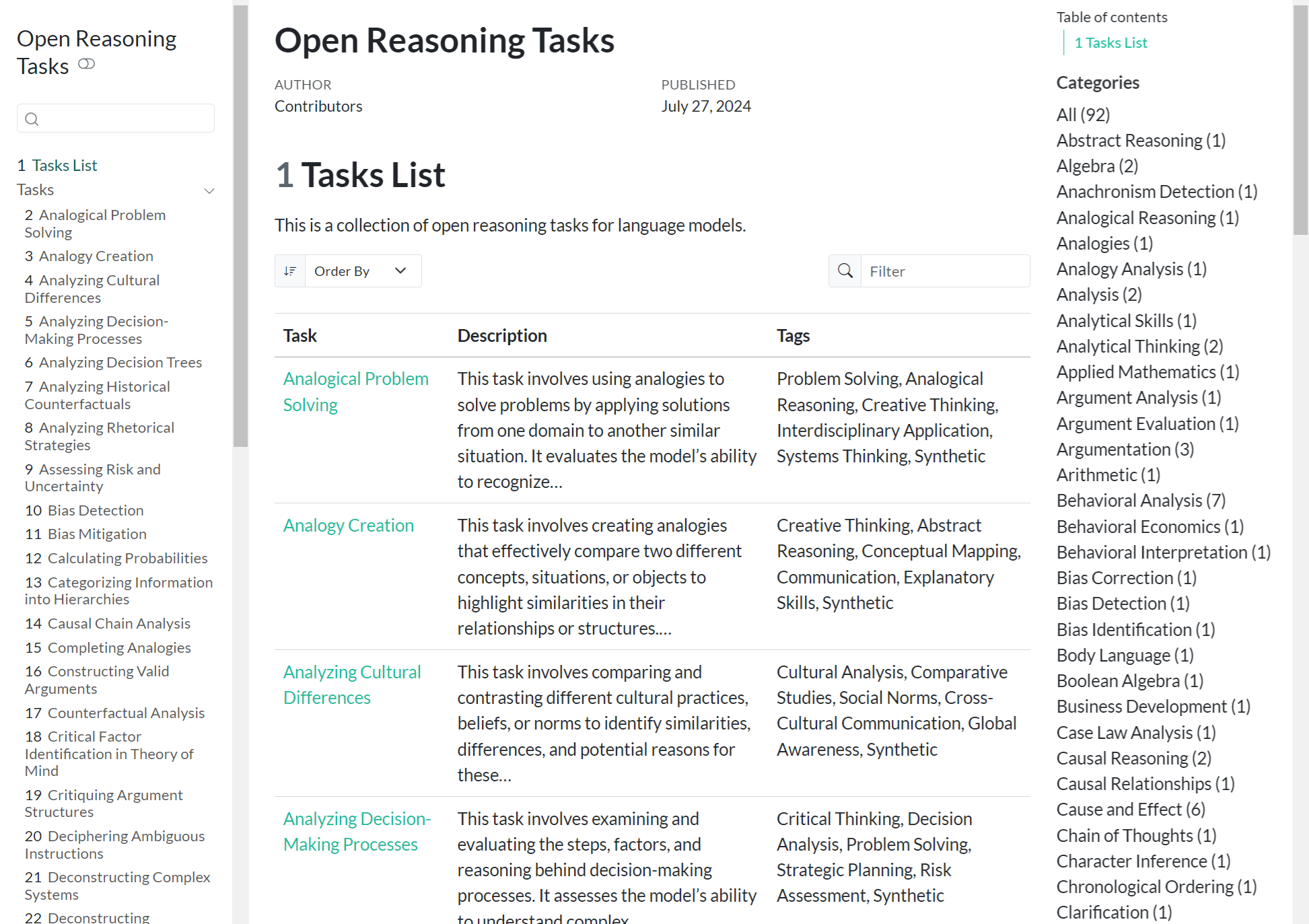This screenshot has height=924, width=1309.
Task: Filter by category Chain of Thoughts (1)
Action: coord(1137,835)
